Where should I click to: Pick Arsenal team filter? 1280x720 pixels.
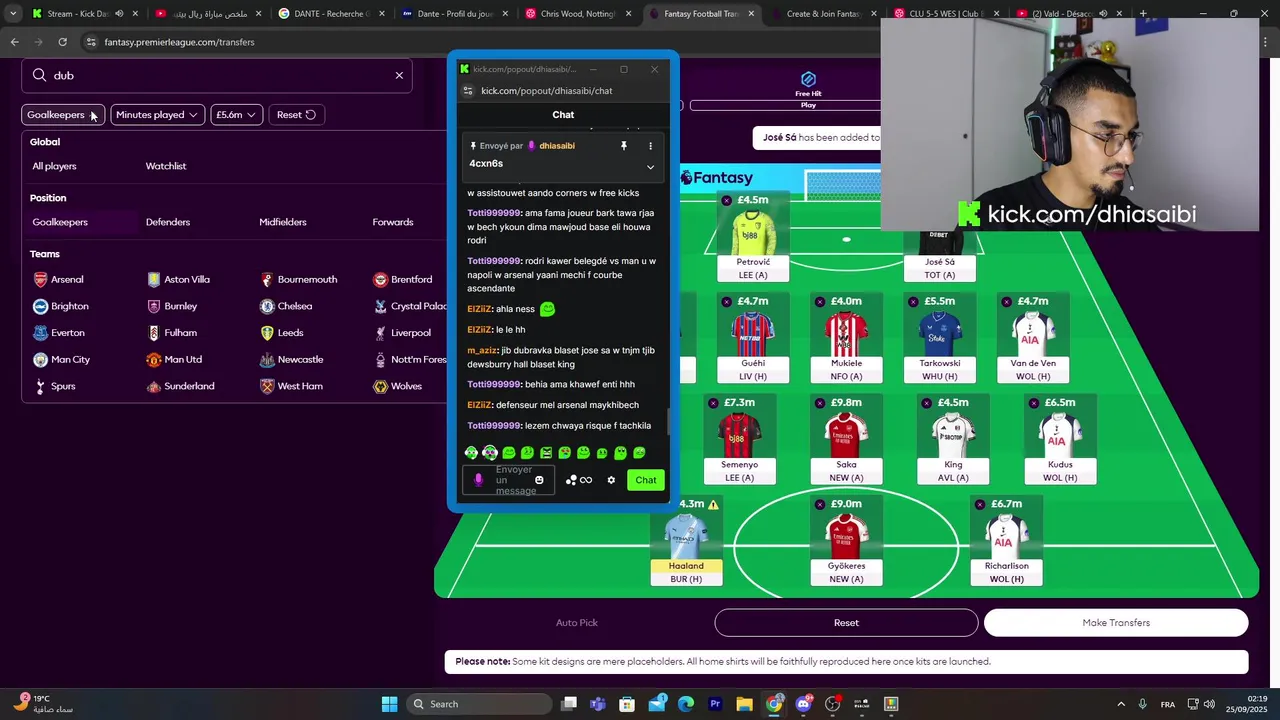click(58, 280)
